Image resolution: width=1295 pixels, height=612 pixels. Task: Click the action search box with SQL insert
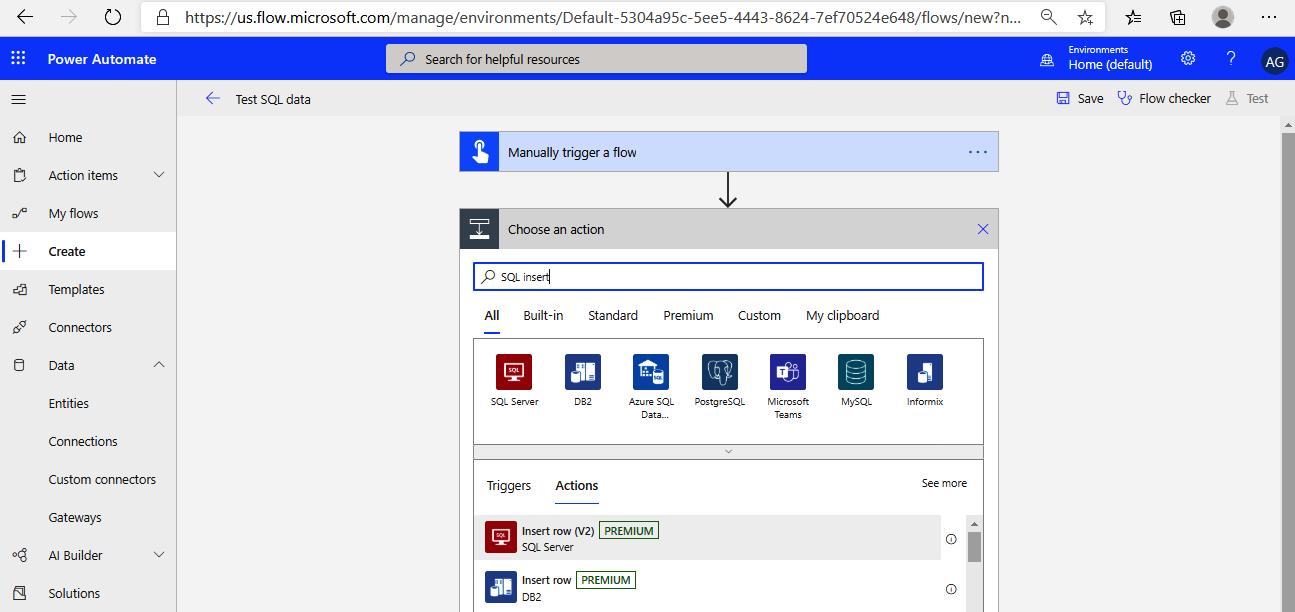(728, 277)
